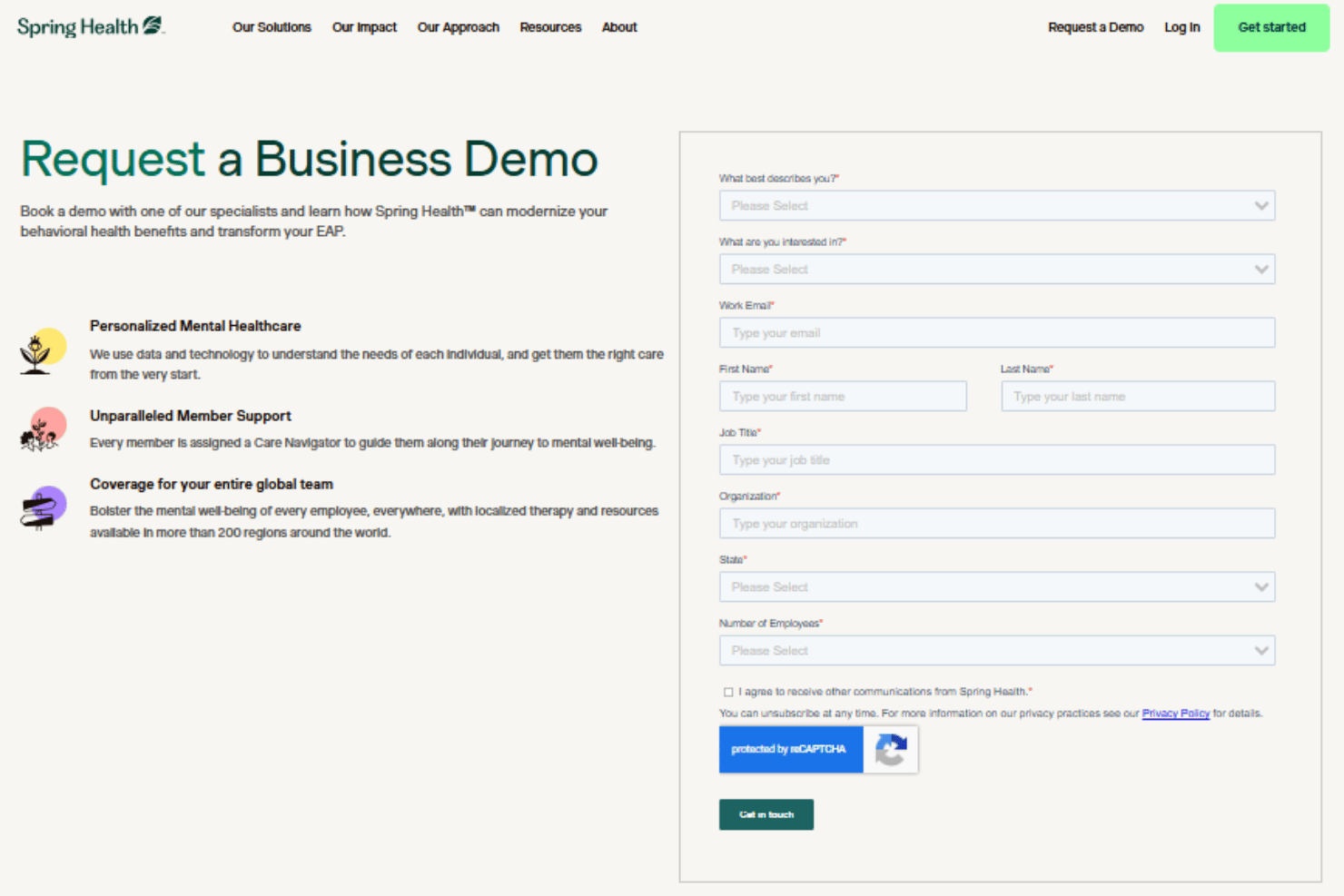Expand the Number of Employees dropdown
Image resolution: width=1344 pixels, height=896 pixels.
[997, 650]
